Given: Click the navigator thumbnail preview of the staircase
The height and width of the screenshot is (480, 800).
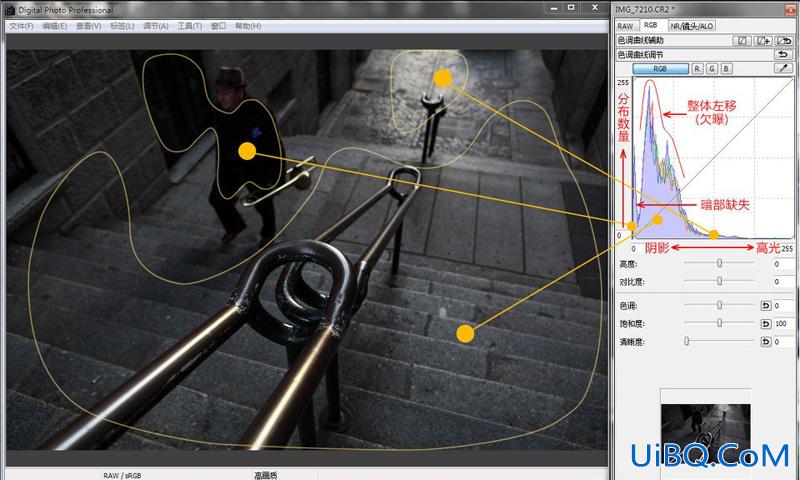Looking at the screenshot, I should [x=706, y=433].
